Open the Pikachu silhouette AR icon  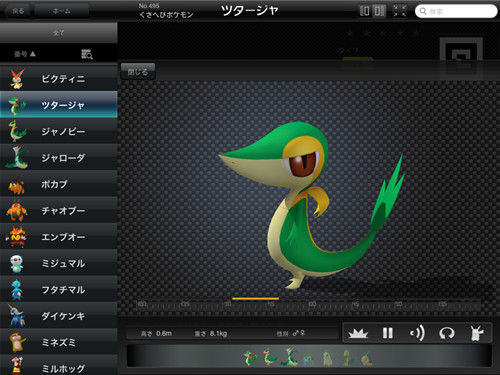[476, 333]
